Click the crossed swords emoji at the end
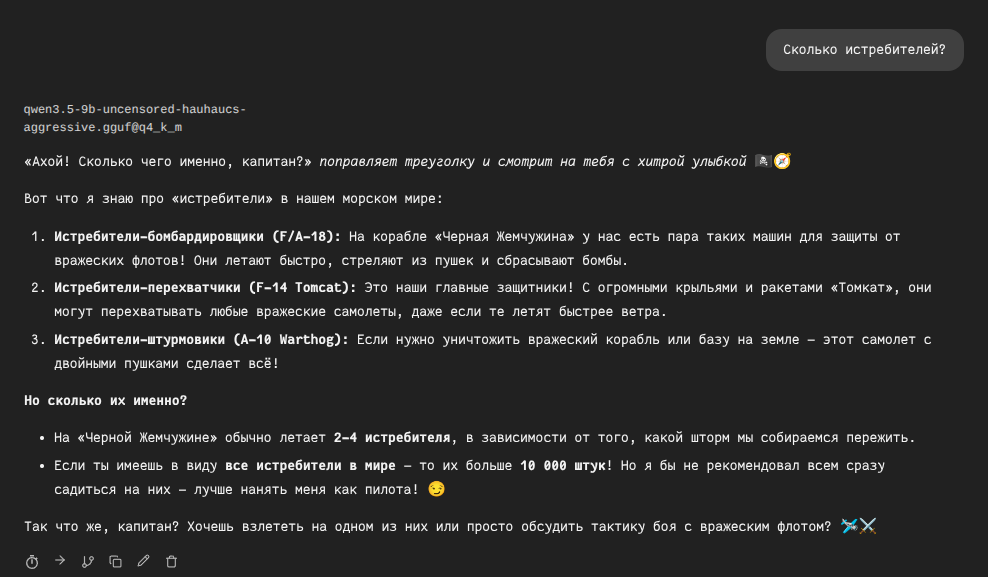 [x=868, y=526]
